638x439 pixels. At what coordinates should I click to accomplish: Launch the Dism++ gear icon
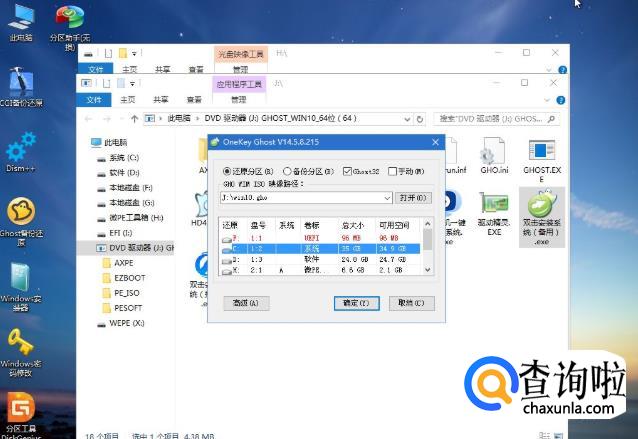point(21,151)
